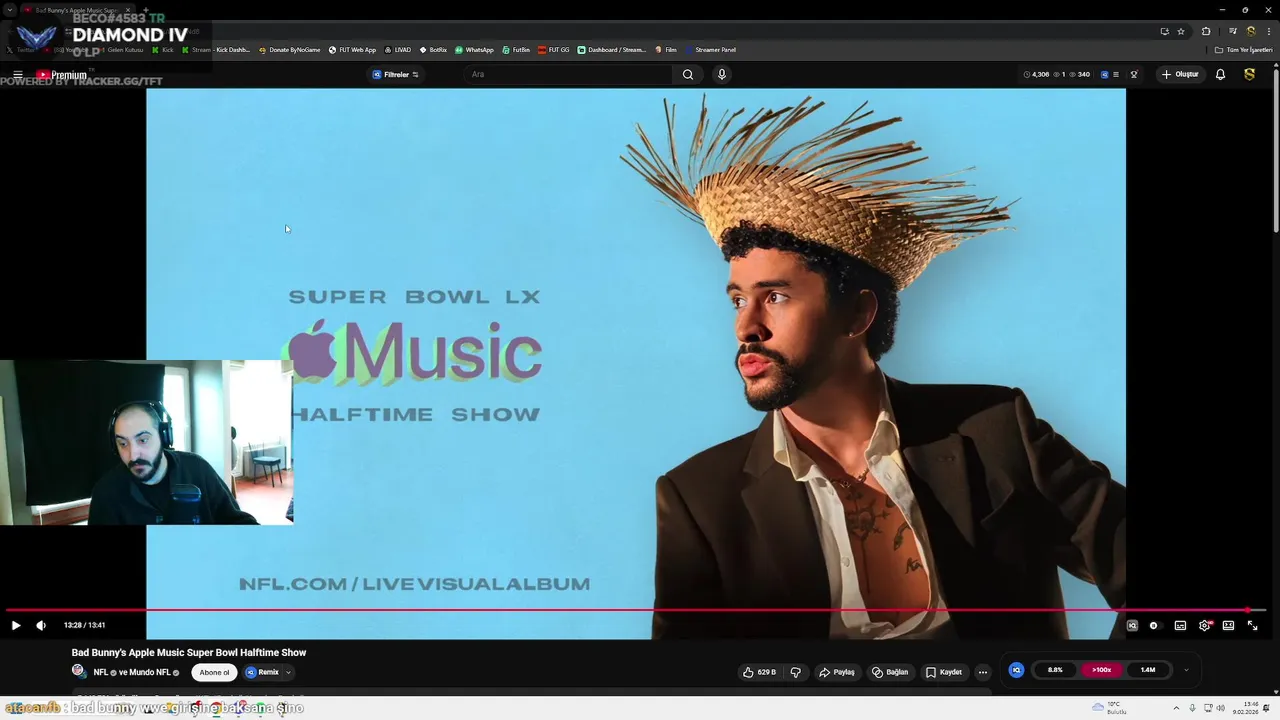
Task: Open the Donate ByNoGame bookmark
Action: pyautogui.click(x=290, y=49)
